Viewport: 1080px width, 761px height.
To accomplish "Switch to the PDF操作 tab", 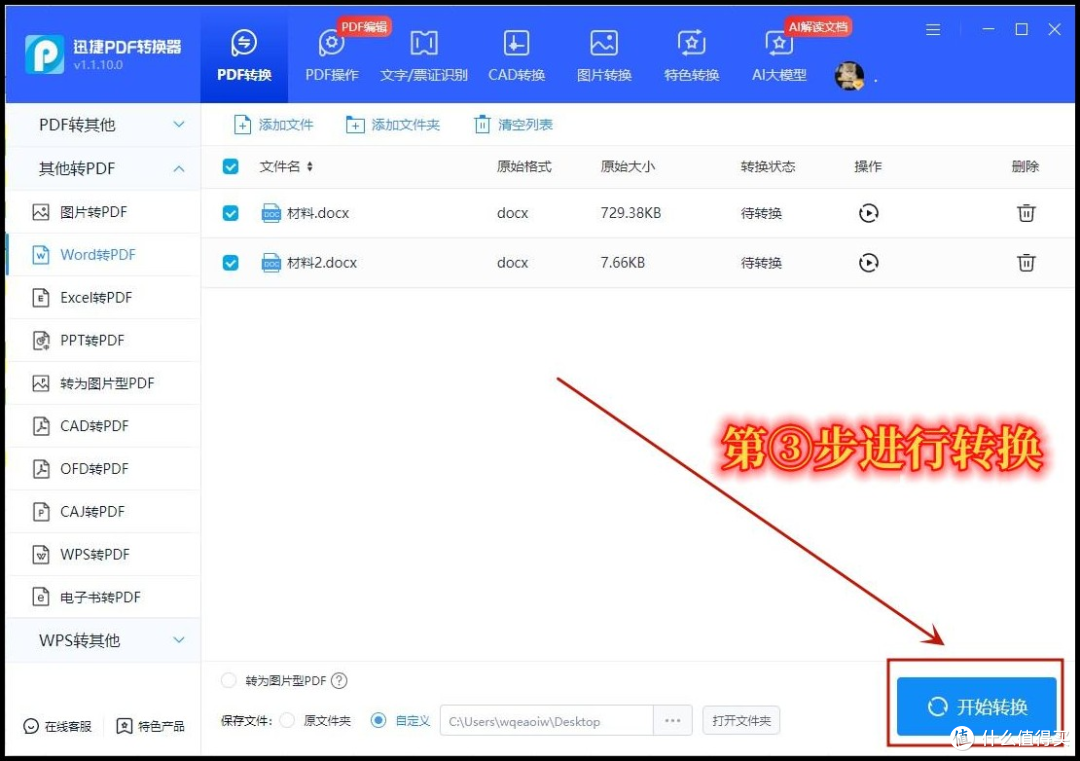I will [332, 56].
